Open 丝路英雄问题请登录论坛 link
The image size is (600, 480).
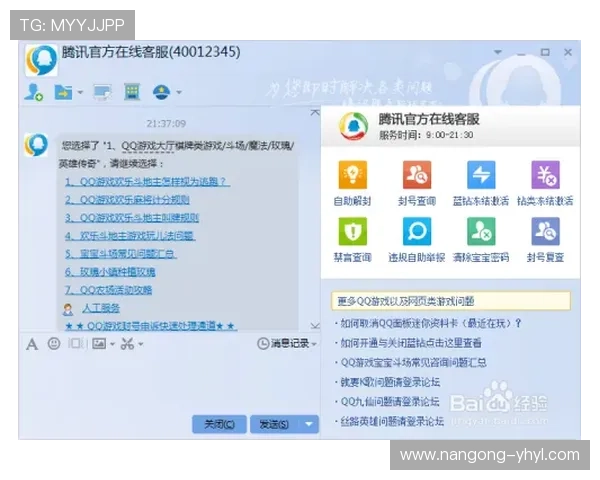pyautogui.click(x=392, y=421)
